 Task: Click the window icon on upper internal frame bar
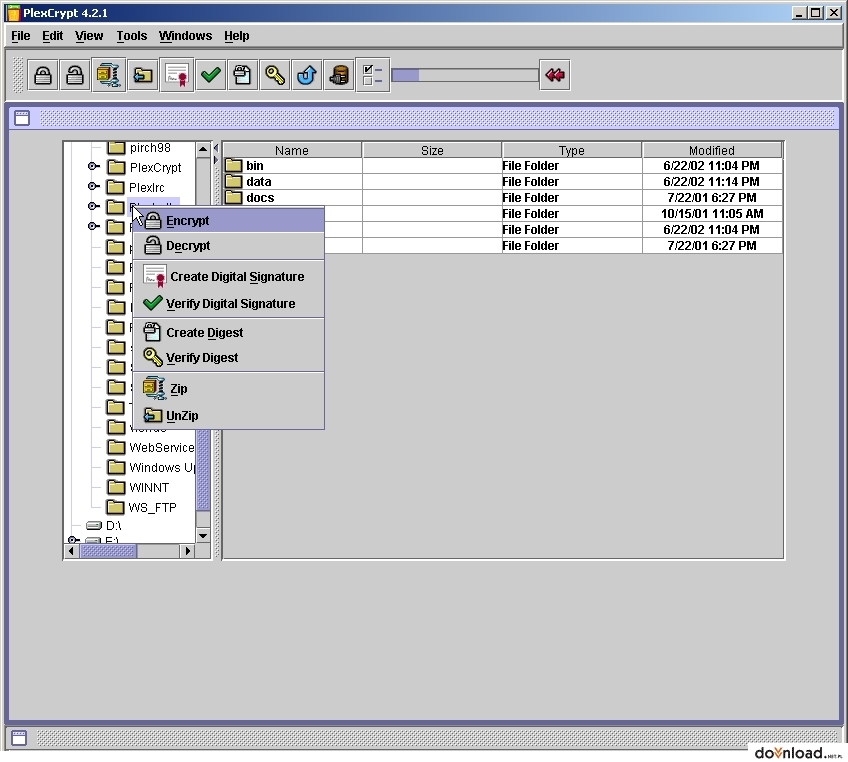[x=22, y=118]
